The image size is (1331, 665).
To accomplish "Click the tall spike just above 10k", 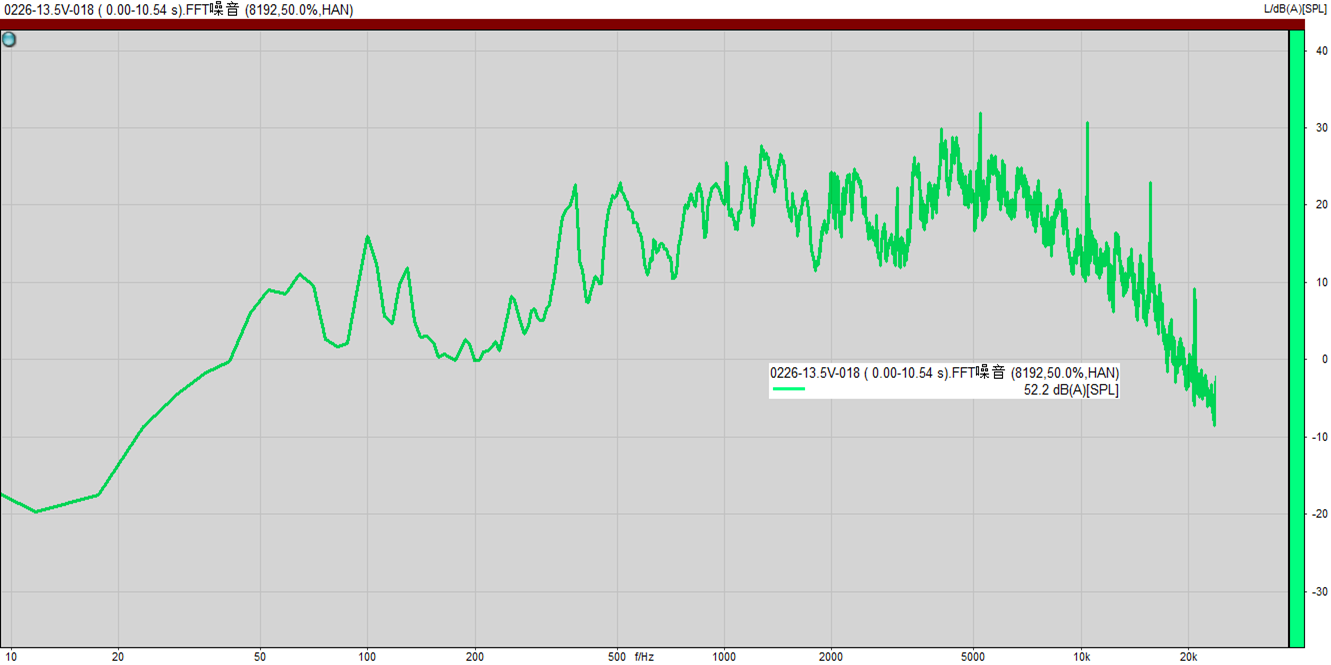I will click(x=1087, y=124).
